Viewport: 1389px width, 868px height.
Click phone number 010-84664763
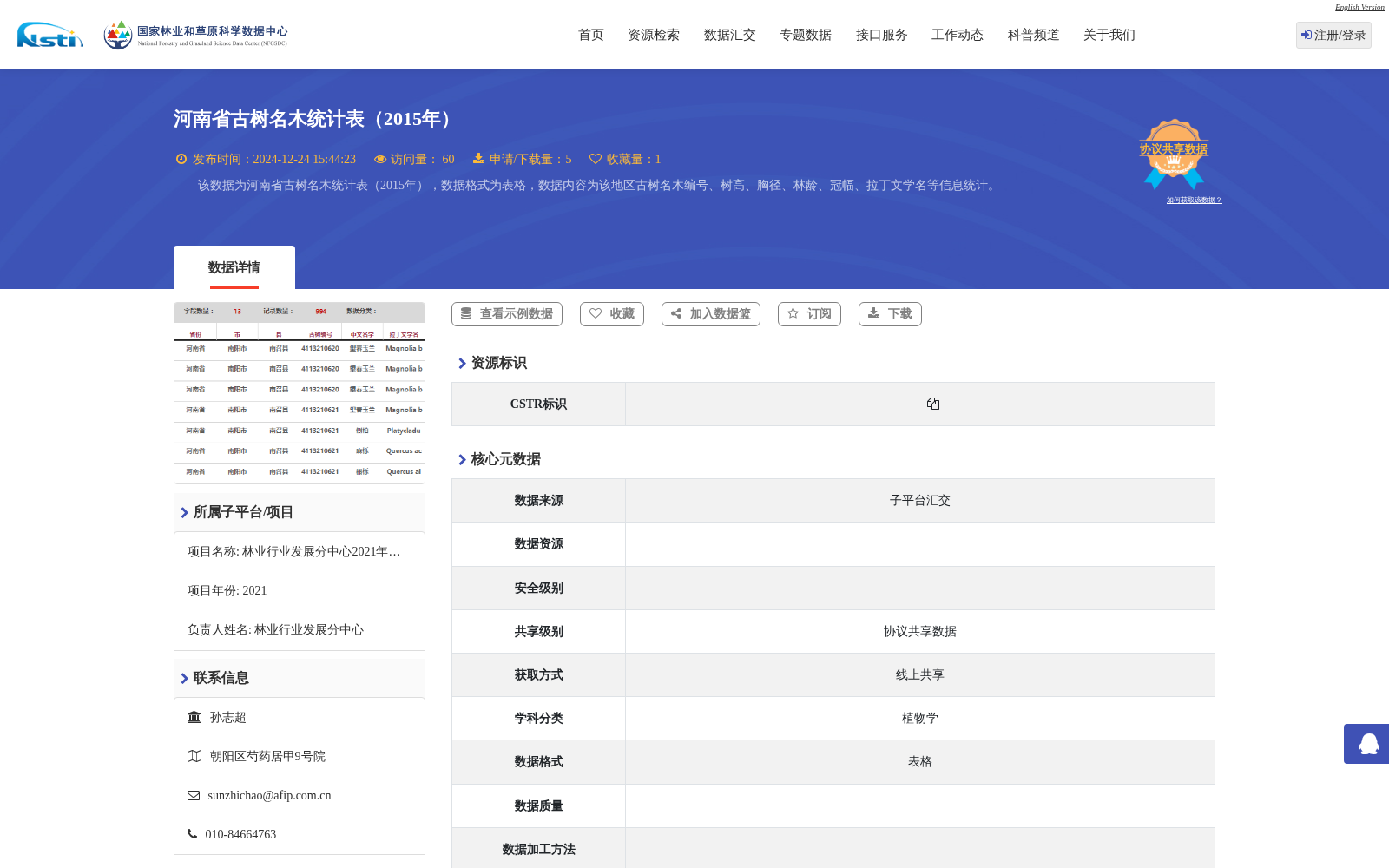pos(240,834)
